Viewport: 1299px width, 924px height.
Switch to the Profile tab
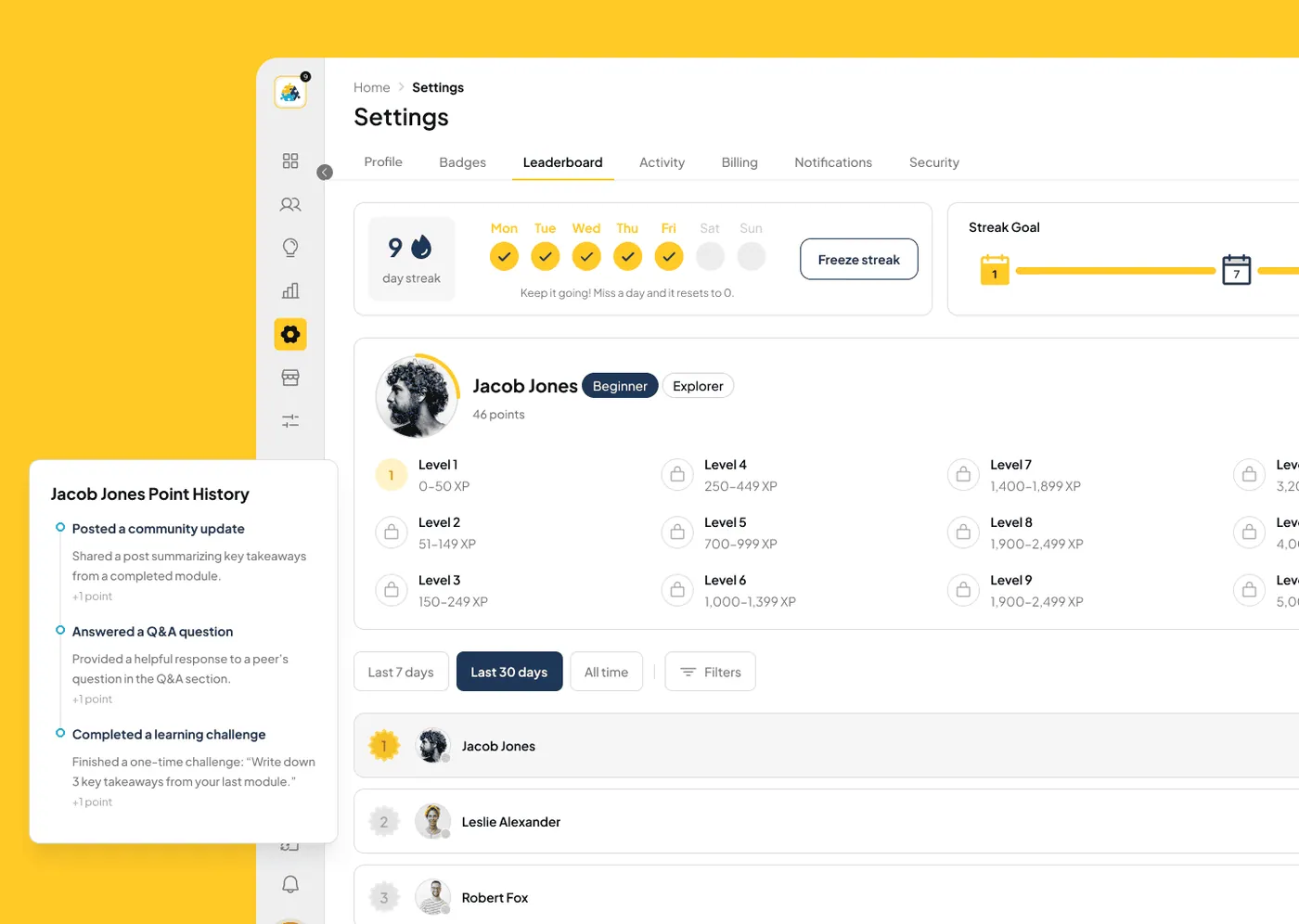[383, 162]
